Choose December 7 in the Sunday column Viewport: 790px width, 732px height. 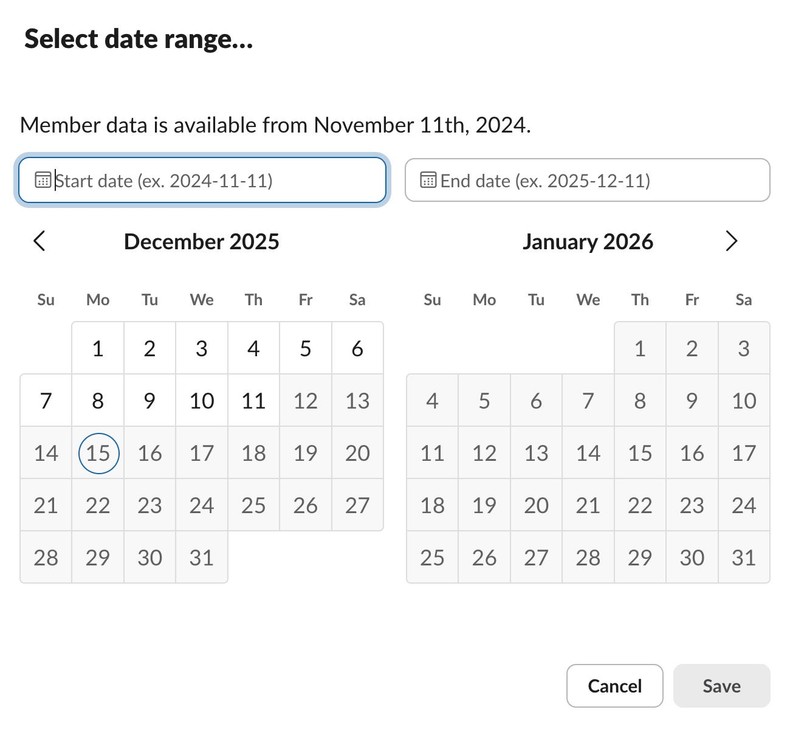(46, 401)
